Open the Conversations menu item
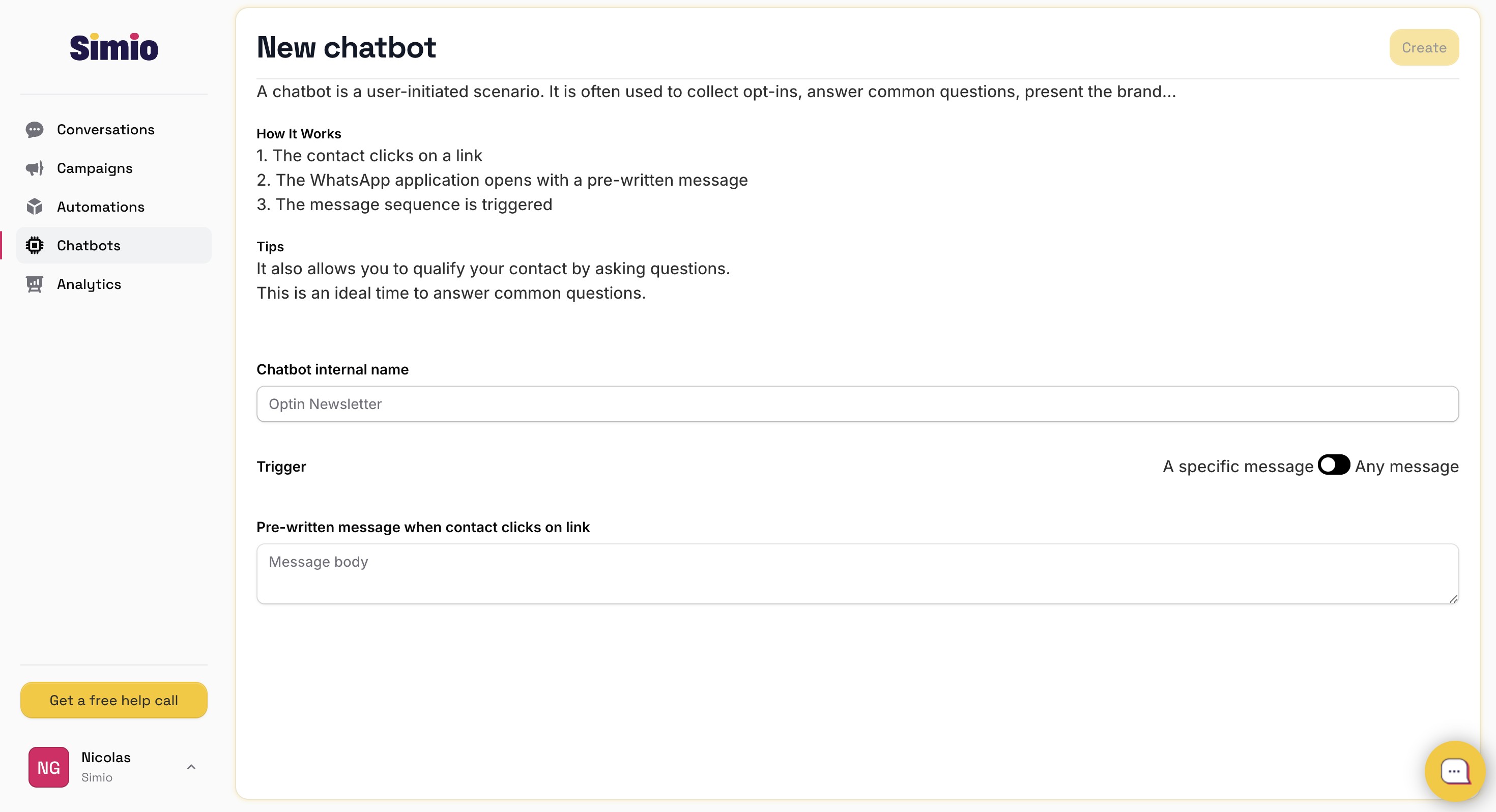 click(x=106, y=130)
